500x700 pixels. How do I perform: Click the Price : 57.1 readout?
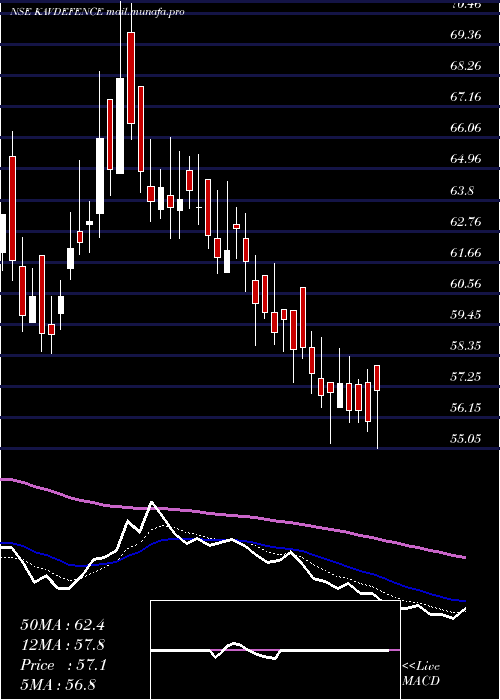63,665
